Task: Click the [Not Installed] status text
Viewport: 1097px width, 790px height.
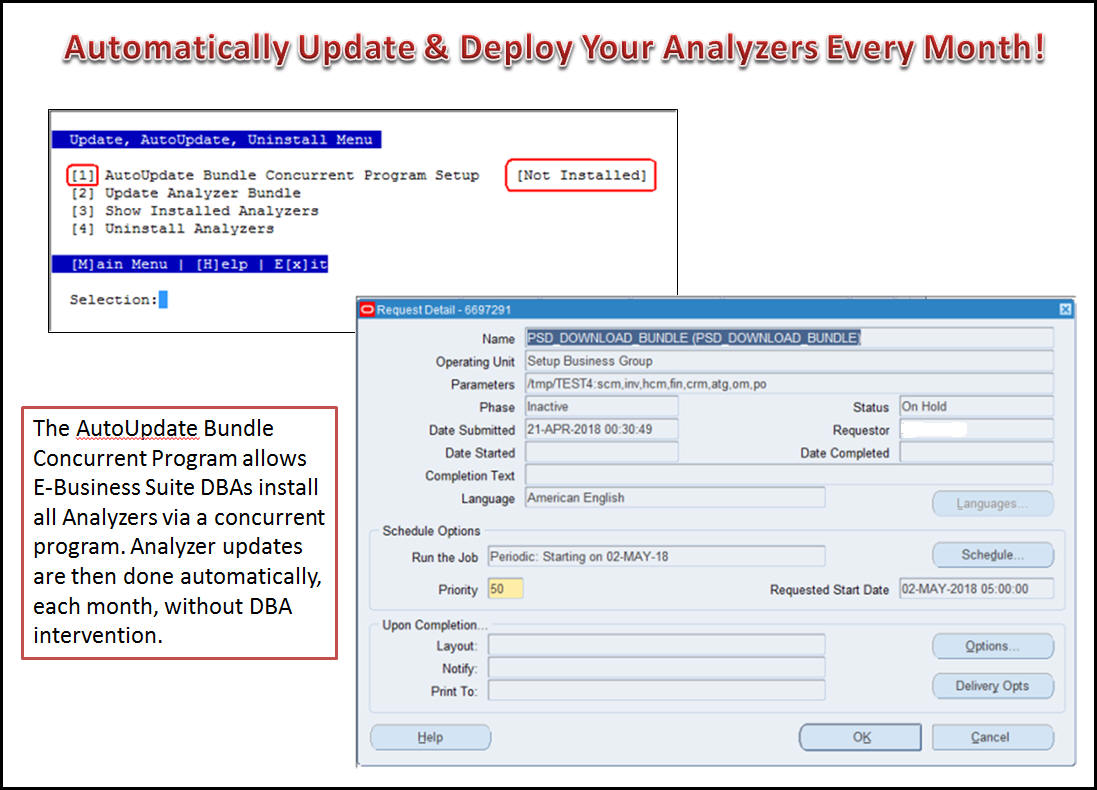Action: [581, 175]
